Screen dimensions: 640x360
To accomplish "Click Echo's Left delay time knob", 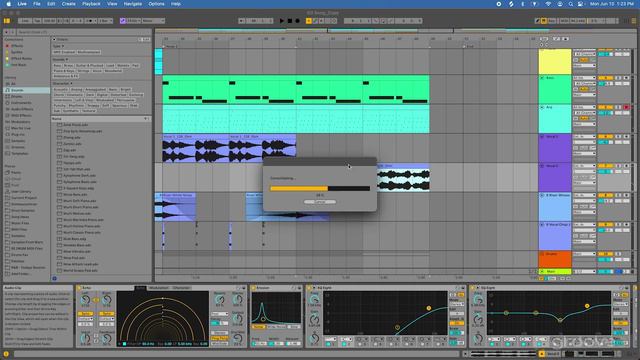I will 85,300.
